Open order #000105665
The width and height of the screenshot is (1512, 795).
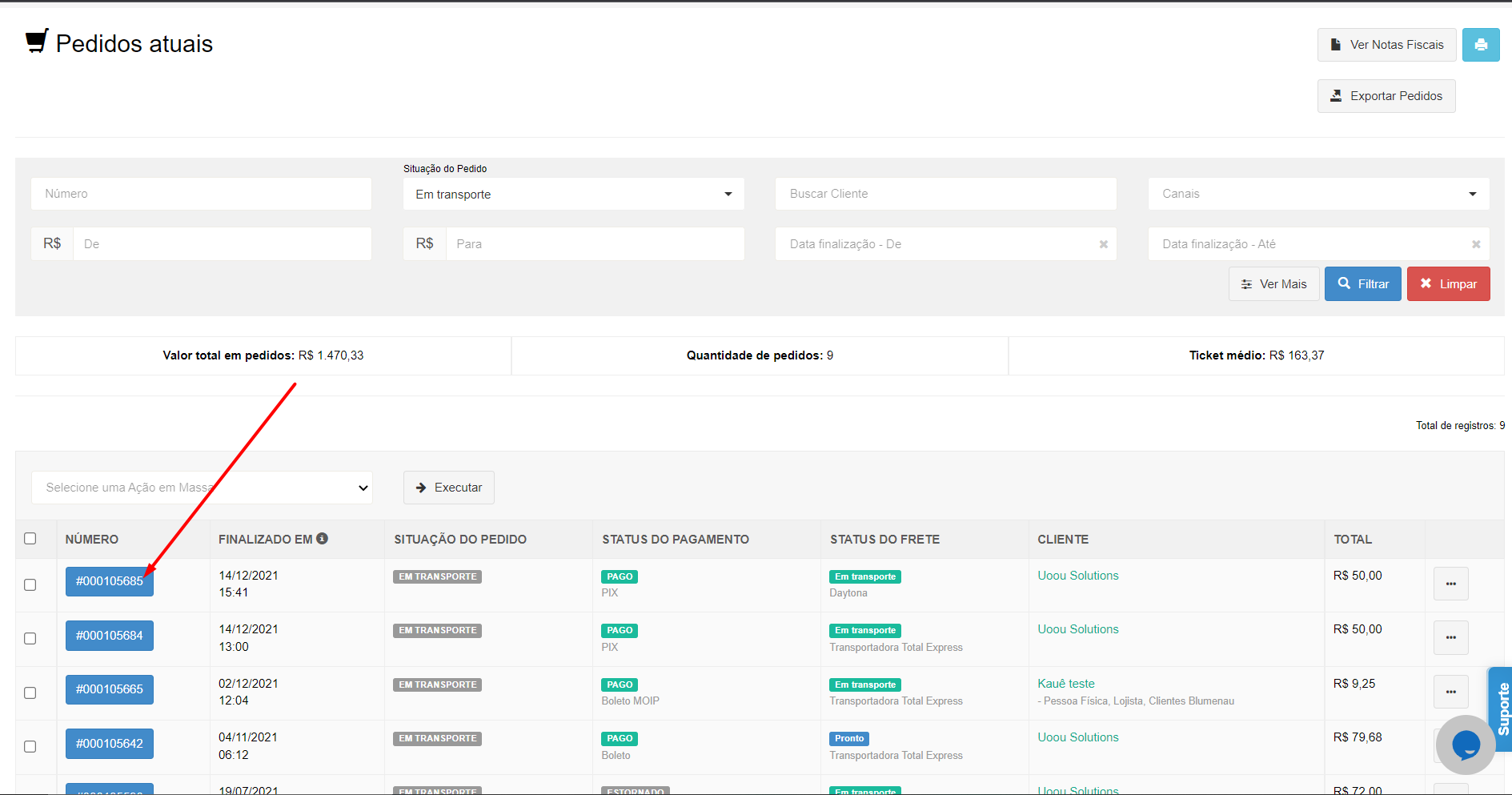[x=110, y=689]
